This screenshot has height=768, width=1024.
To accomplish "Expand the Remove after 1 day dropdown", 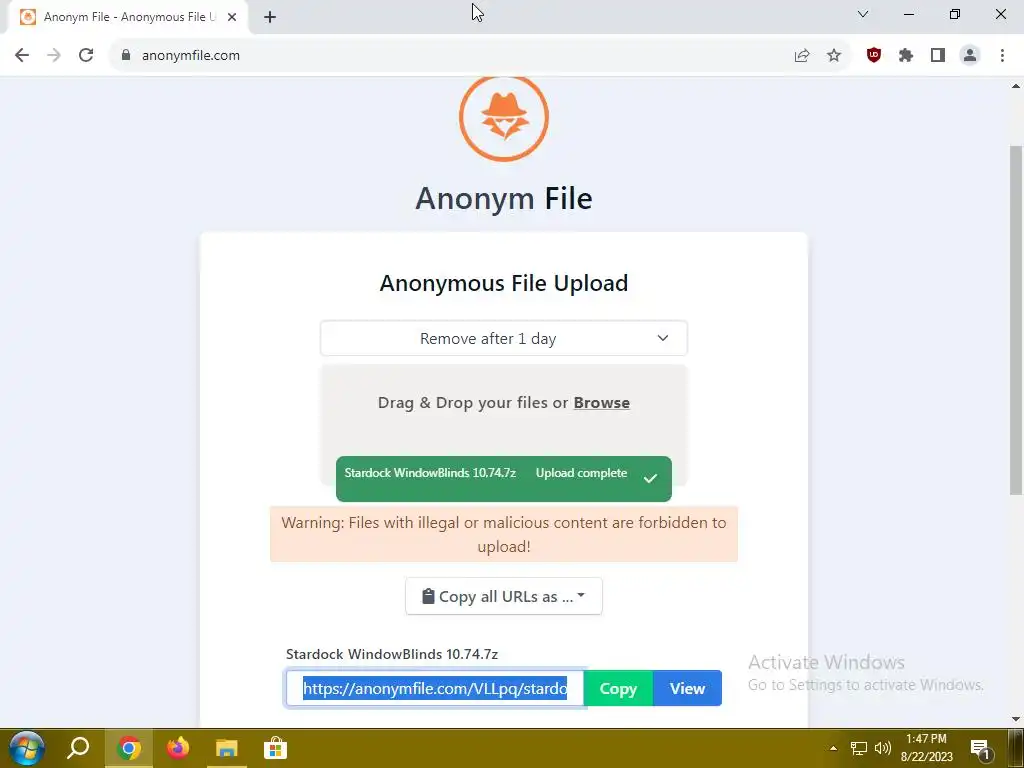I will pos(504,338).
